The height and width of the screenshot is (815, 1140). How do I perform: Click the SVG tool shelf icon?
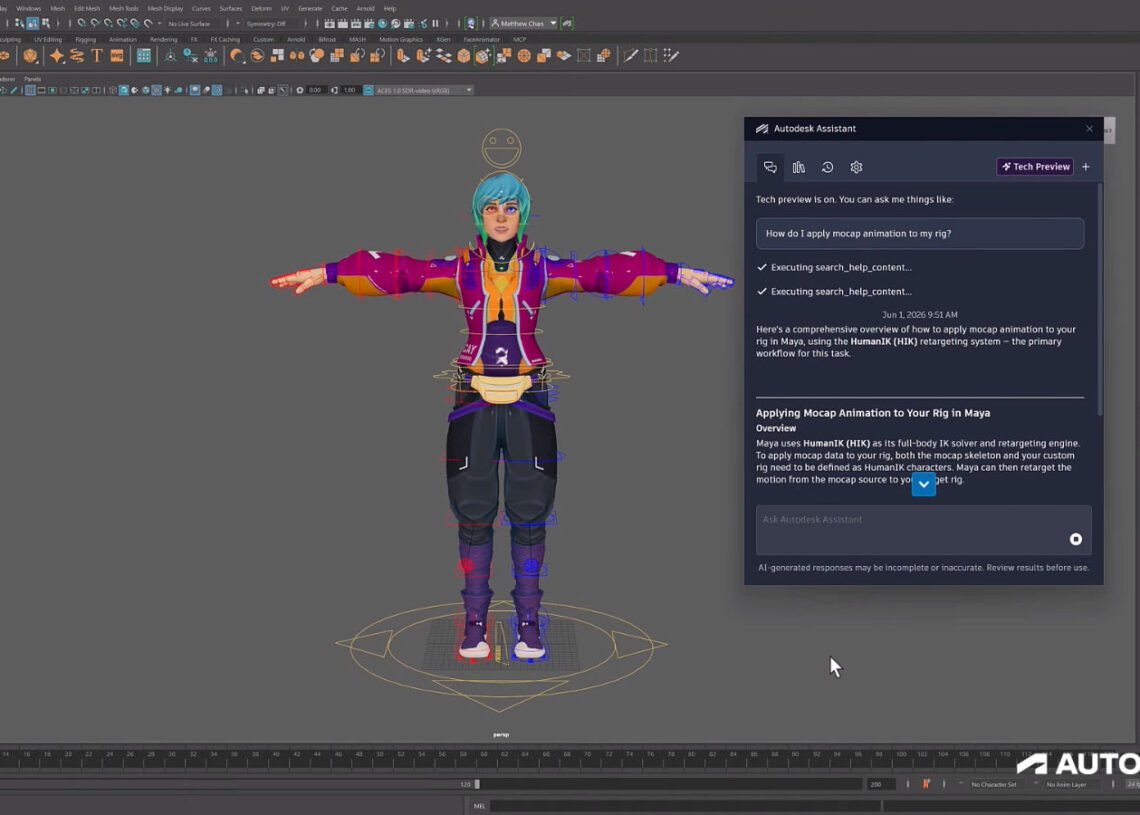(x=116, y=56)
